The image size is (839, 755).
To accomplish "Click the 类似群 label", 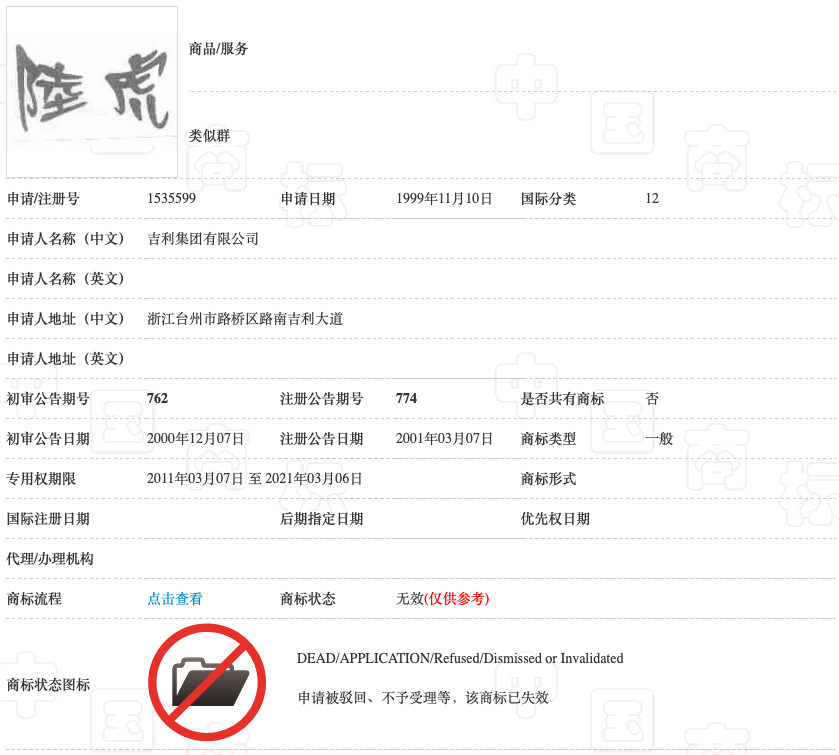I will click(x=209, y=136).
